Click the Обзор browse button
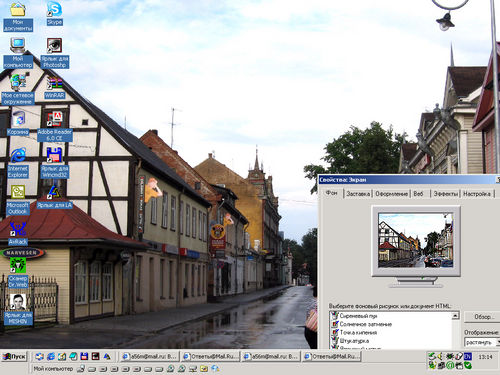The image size is (500, 375). pyautogui.click(x=482, y=317)
